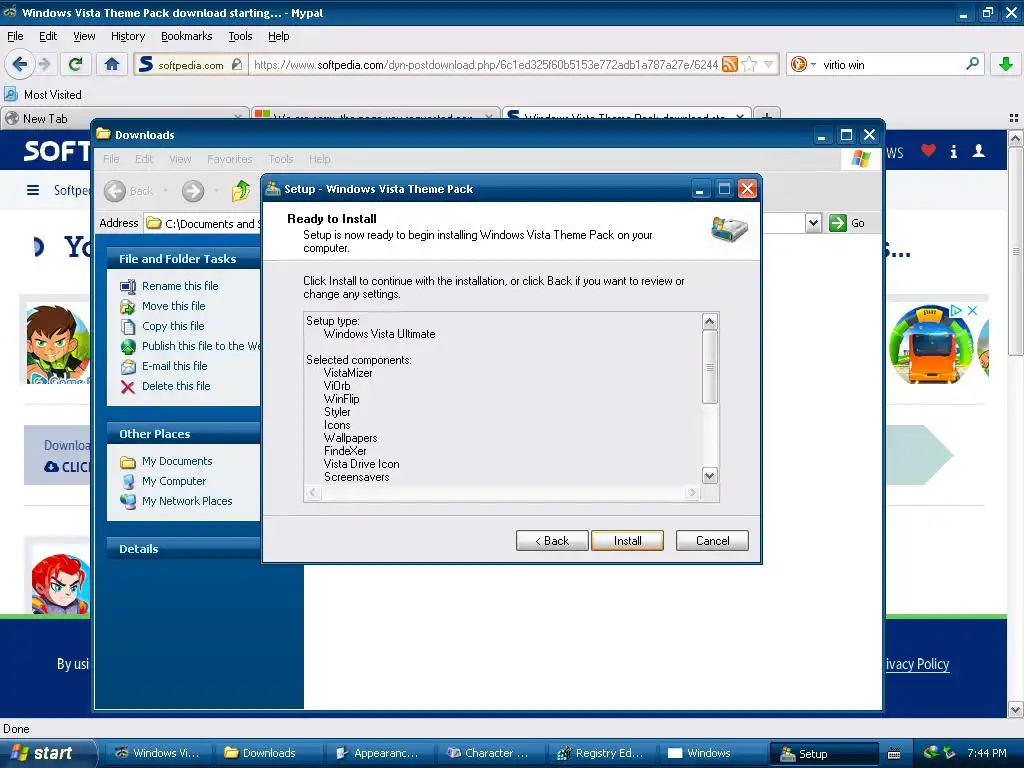This screenshot has width=1024, height=768.
Task: Click the browser forward arrow button
Action: (44, 64)
